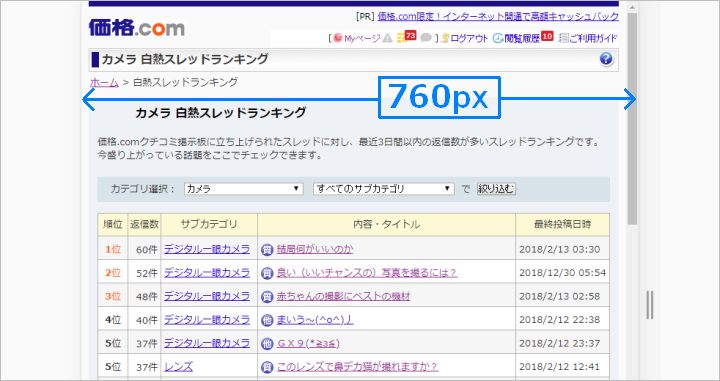Click question icon beside 赤ちゃんの撮影にベストの機材
Image resolution: width=720 pixels, height=381 pixels.
point(267,297)
